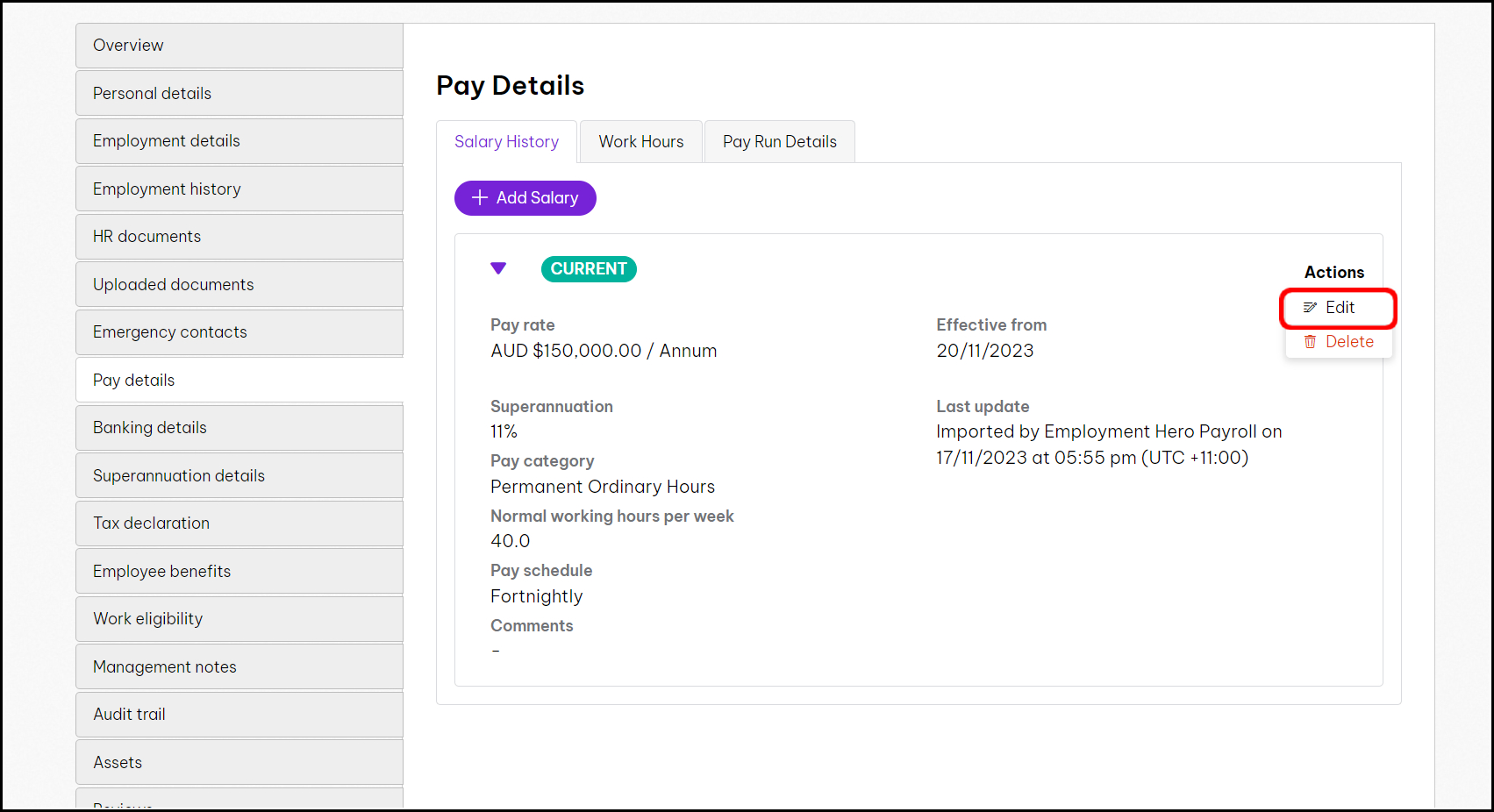Viewport: 1494px width, 812px height.
Task: Click the trash Delete icon under Actions
Action: (1310, 342)
